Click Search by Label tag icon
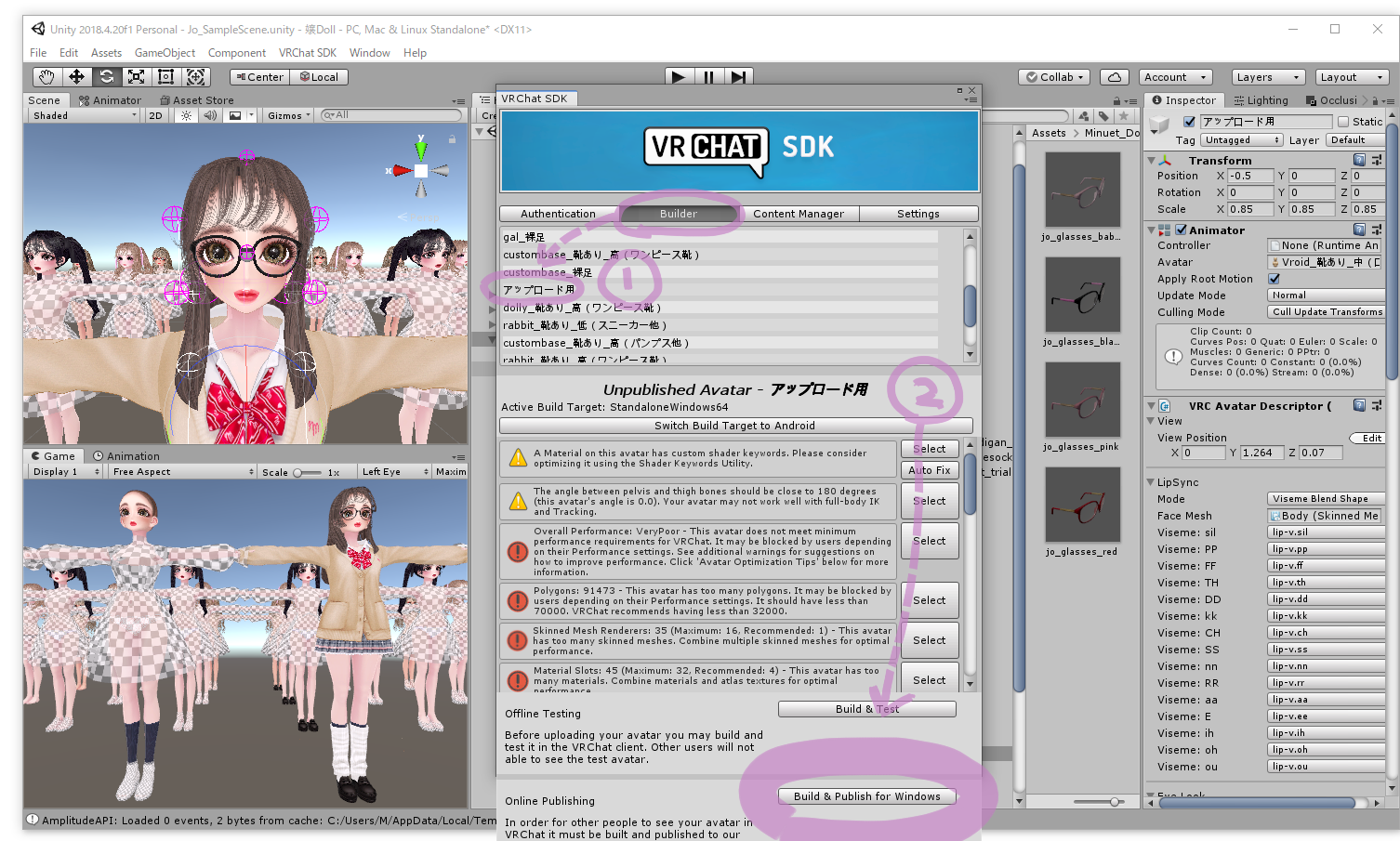 pyautogui.click(x=1103, y=116)
